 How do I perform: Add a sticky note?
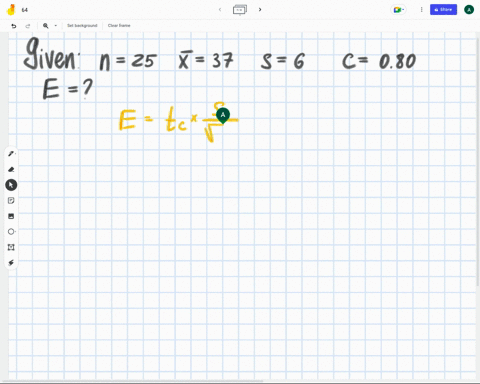click(11, 200)
